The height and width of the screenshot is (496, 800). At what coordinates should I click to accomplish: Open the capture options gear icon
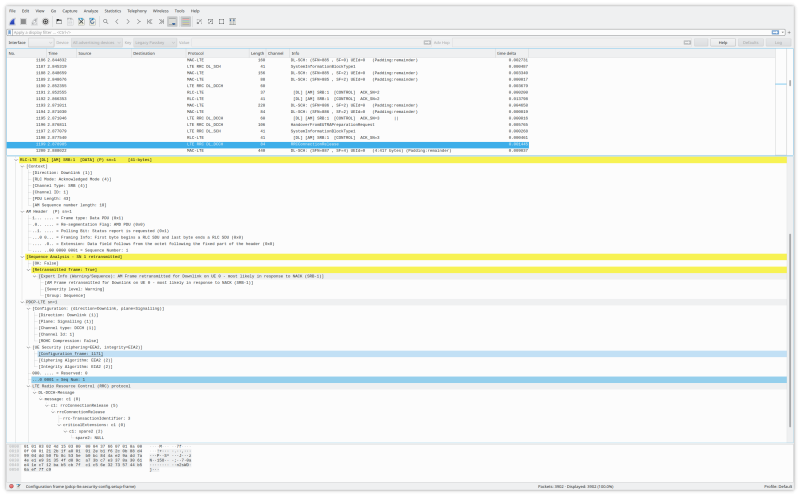pos(43,20)
